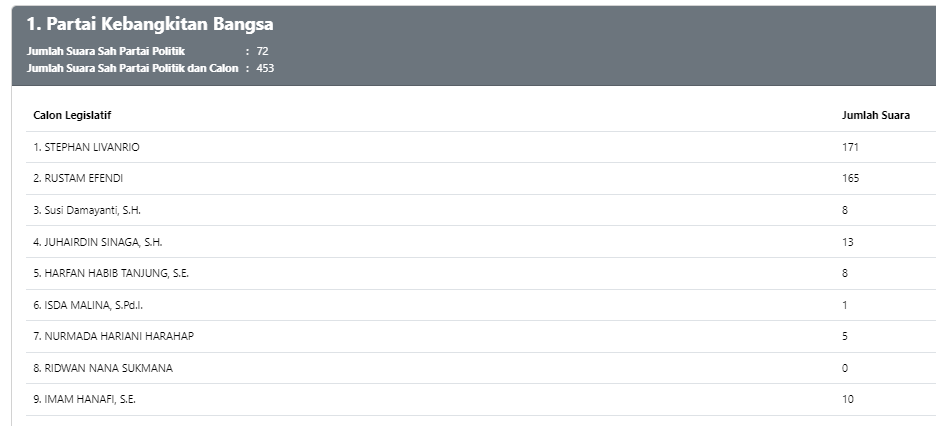The width and height of the screenshot is (936, 426).
Task: Click the combined vote total 453
Action: coord(265,69)
